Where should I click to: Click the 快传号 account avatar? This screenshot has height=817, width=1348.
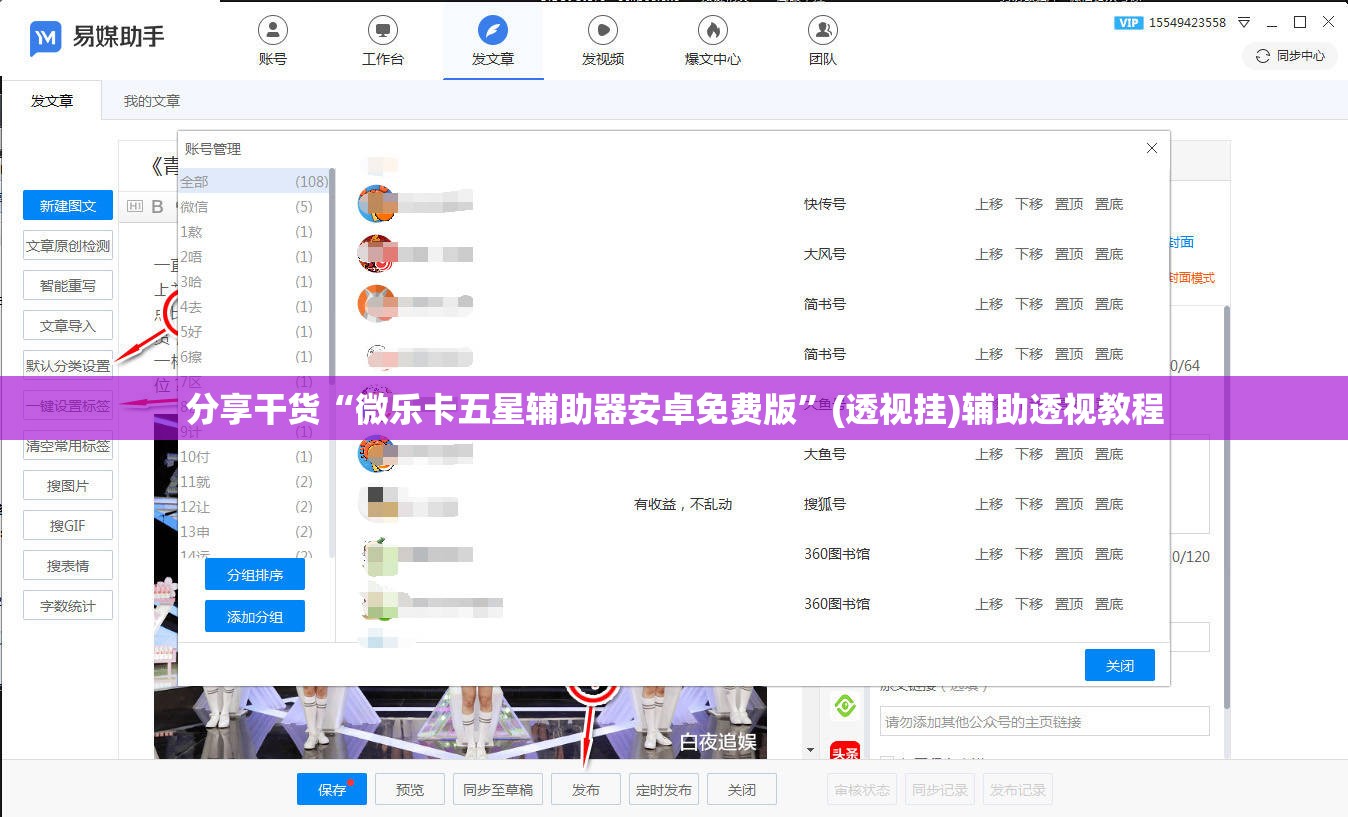tap(377, 204)
